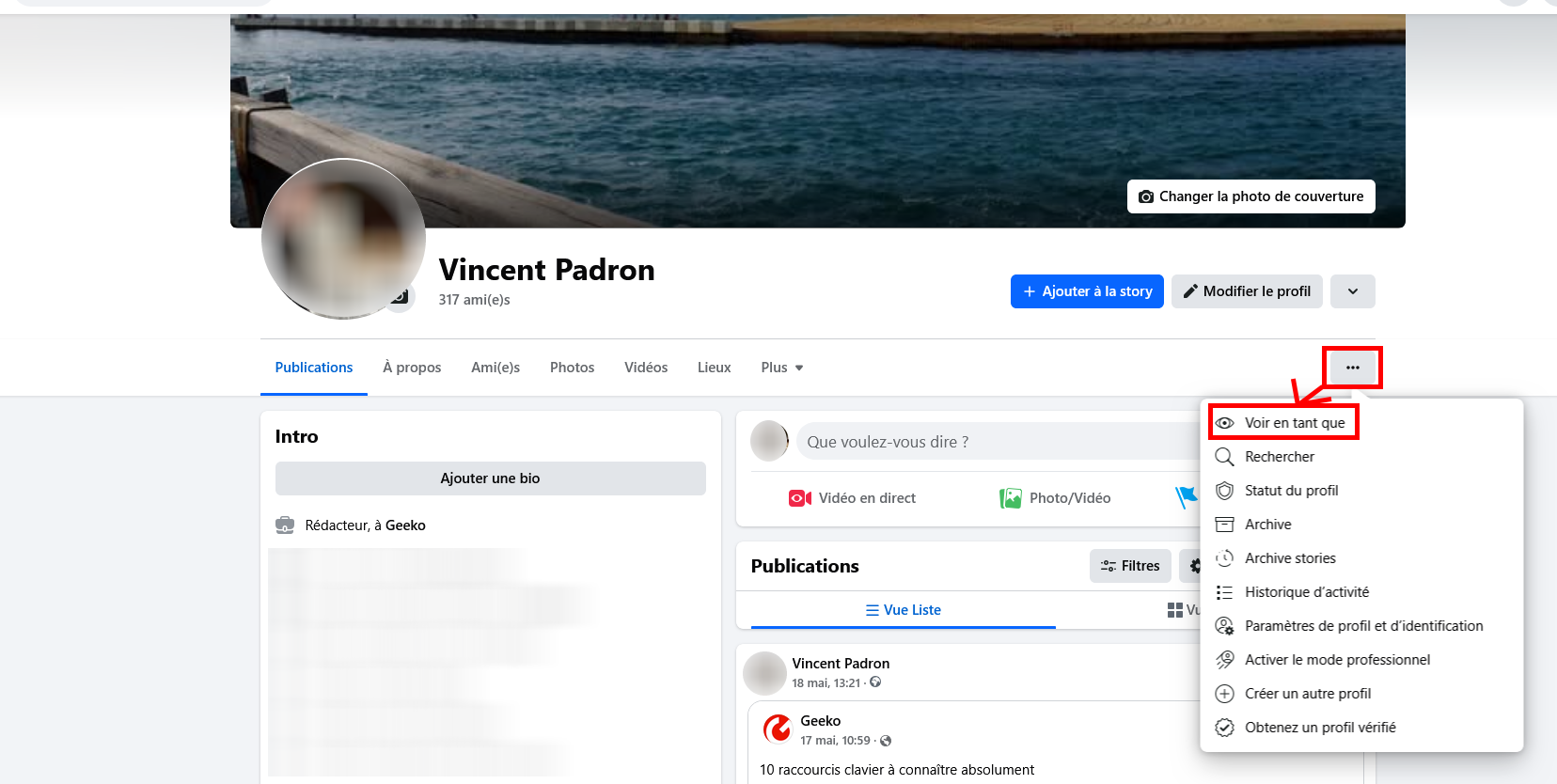Click the 18 mai, 13:21 post timestamp
This screenshot has width=1557, height=784.
826,683
